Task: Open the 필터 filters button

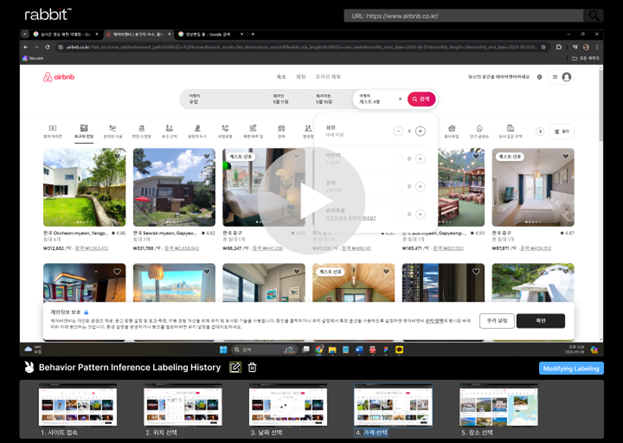Action: click(x=562, y=131)
